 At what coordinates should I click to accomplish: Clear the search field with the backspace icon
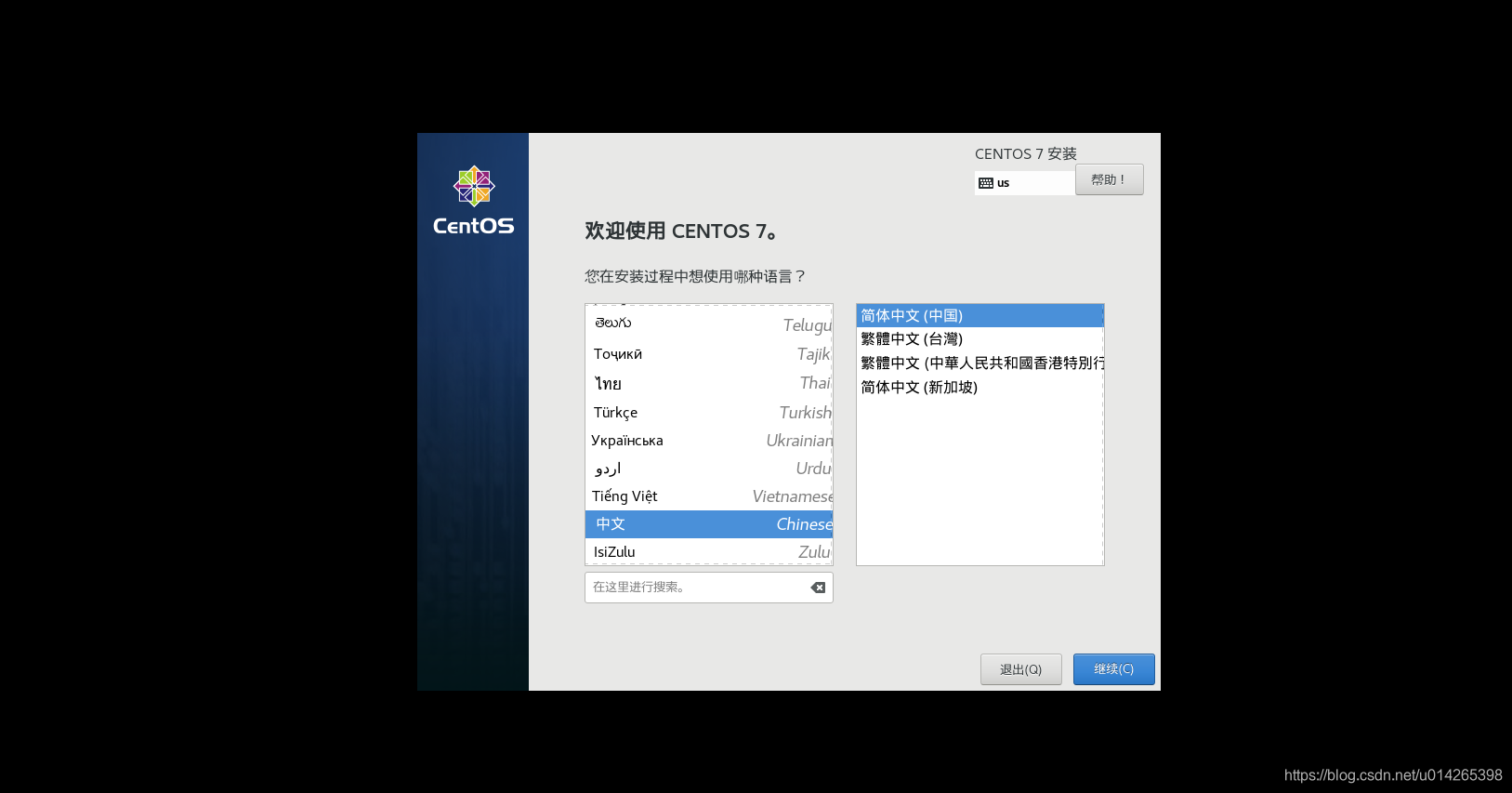click(x=818, y=588)
